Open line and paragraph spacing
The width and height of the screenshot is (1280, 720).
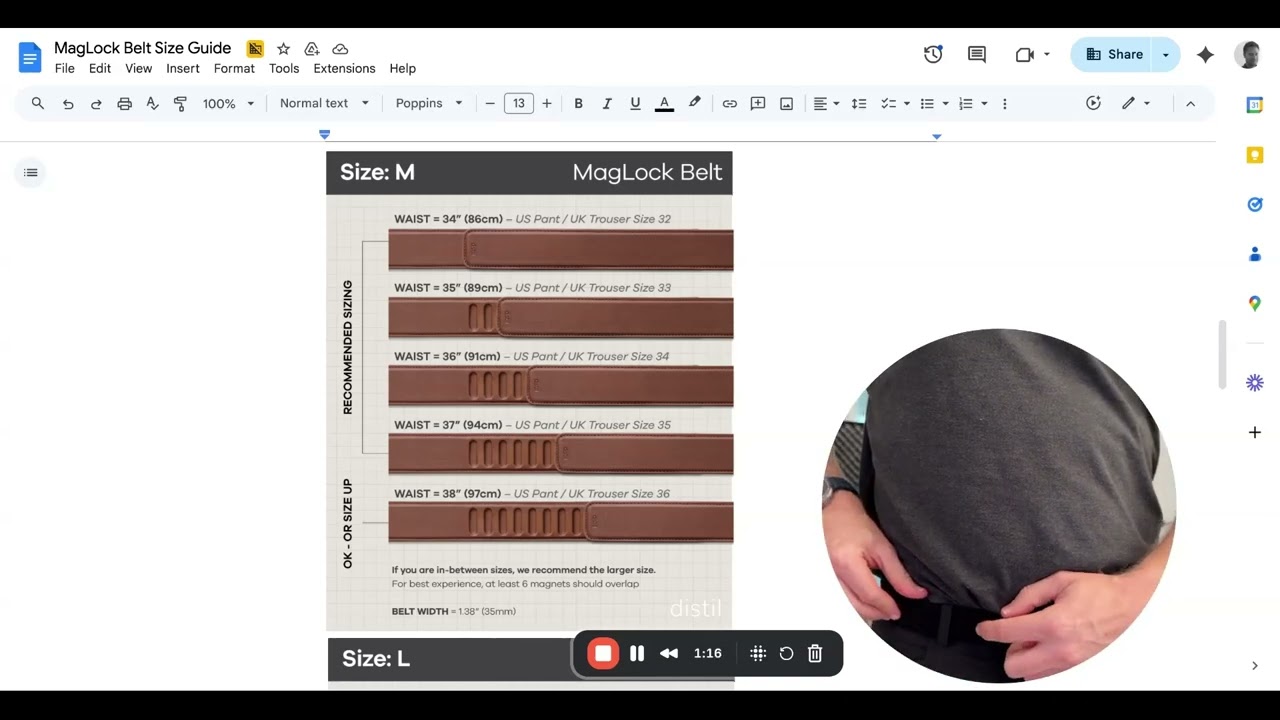tap(859, 104)
